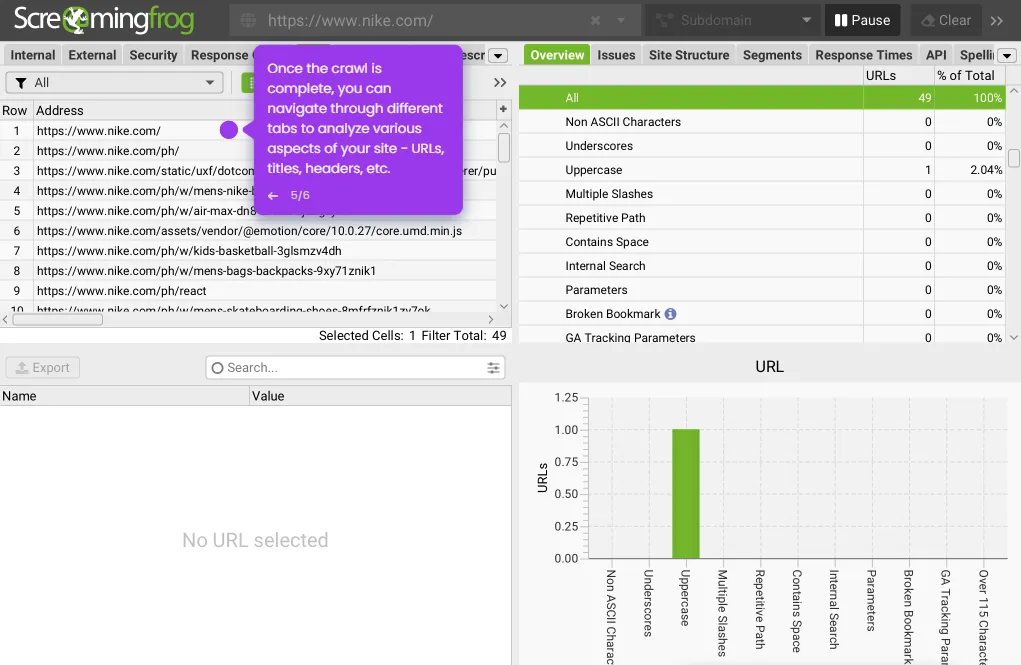This screenshot has width=1021, height=665.
Task: Select row https://www.nike.com/ph/
Action: (x=249, y=150)
